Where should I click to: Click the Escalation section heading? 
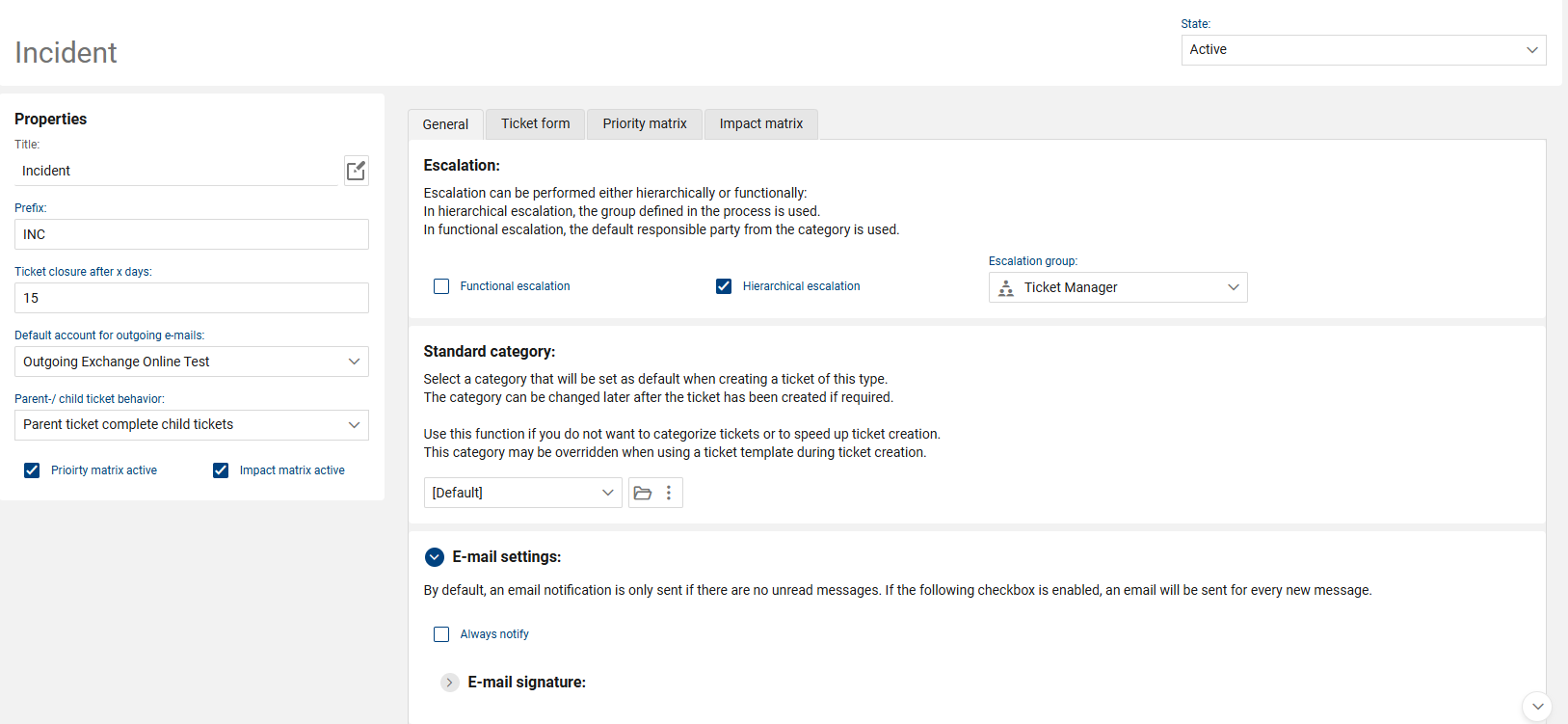[x=462, y=166]
